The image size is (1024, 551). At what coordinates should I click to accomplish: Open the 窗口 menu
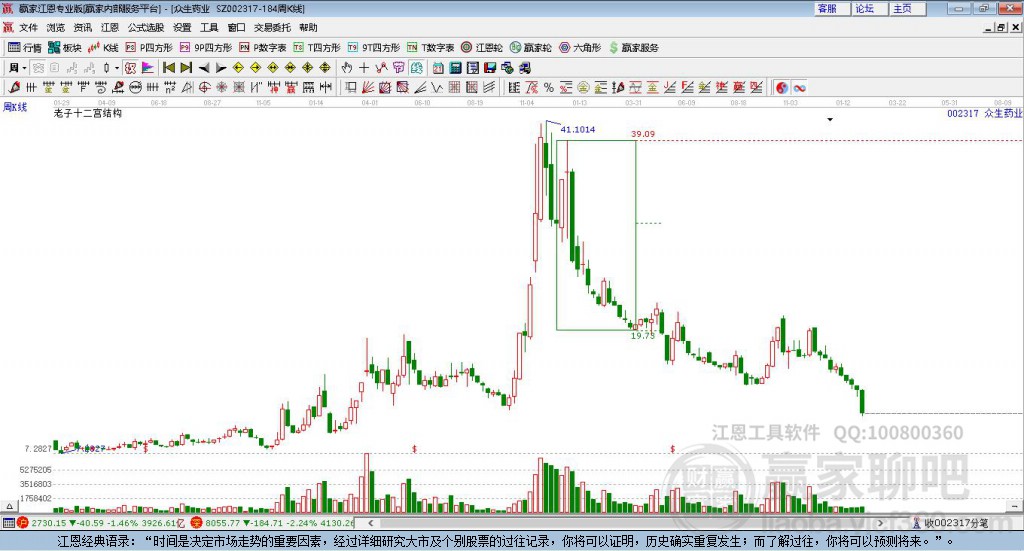click(236, 27)
